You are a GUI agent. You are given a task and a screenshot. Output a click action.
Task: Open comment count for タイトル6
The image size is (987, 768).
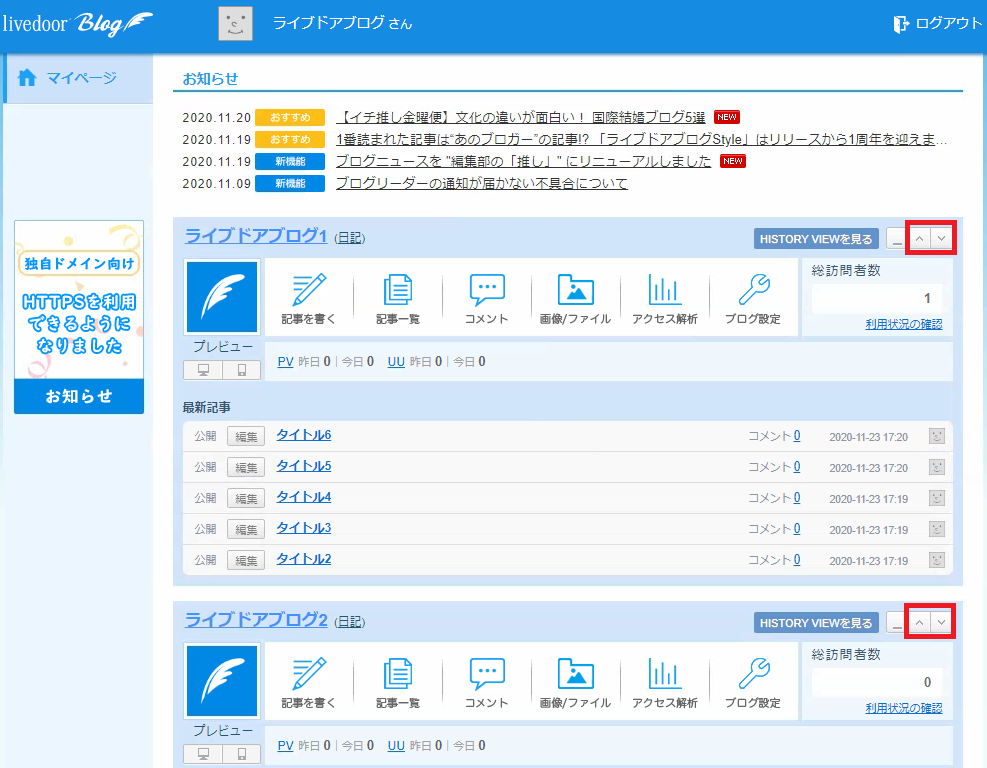click(797, 436)
